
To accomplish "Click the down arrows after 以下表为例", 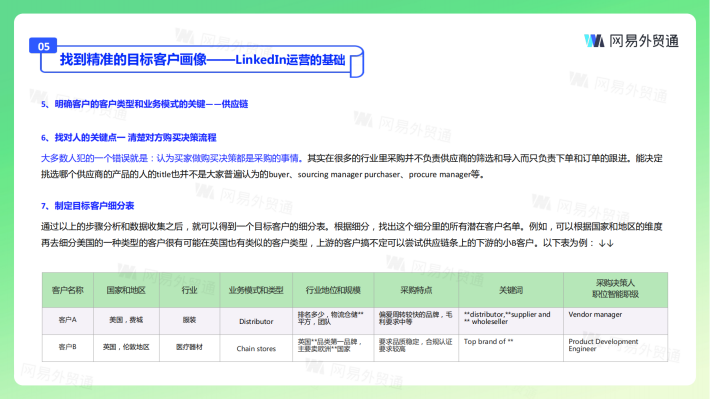I will click(x=606, y=244).
